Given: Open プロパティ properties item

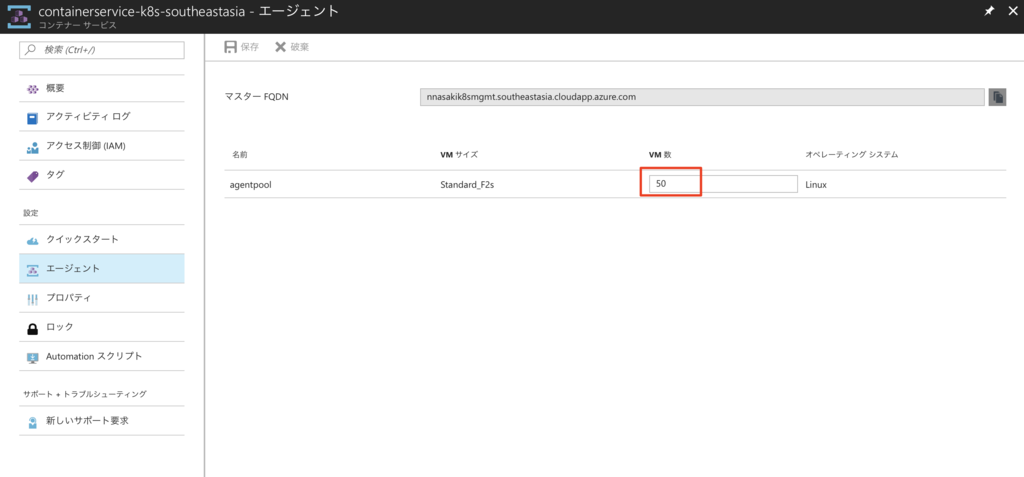Looking at the screenshot, I should tap(102, 298).
